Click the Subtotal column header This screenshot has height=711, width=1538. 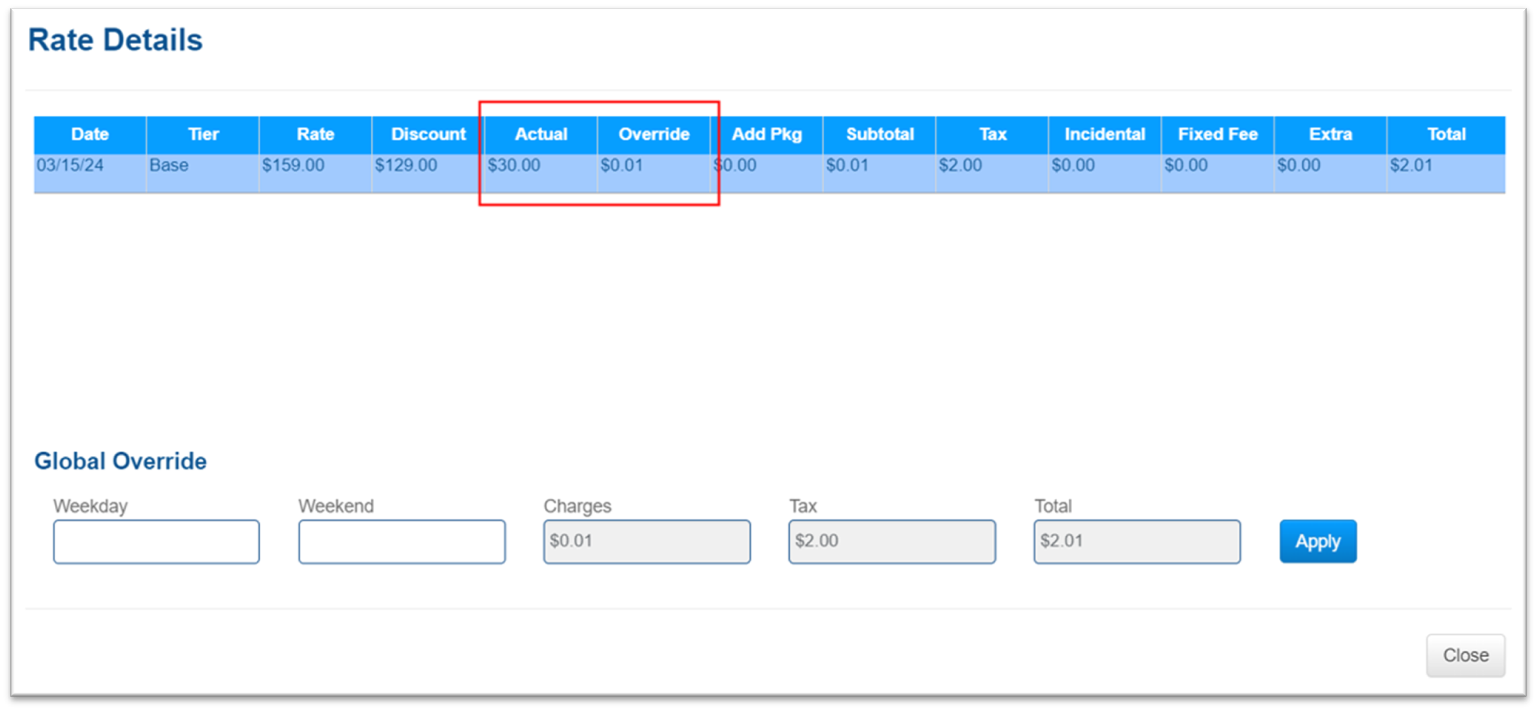pos(880,134)
